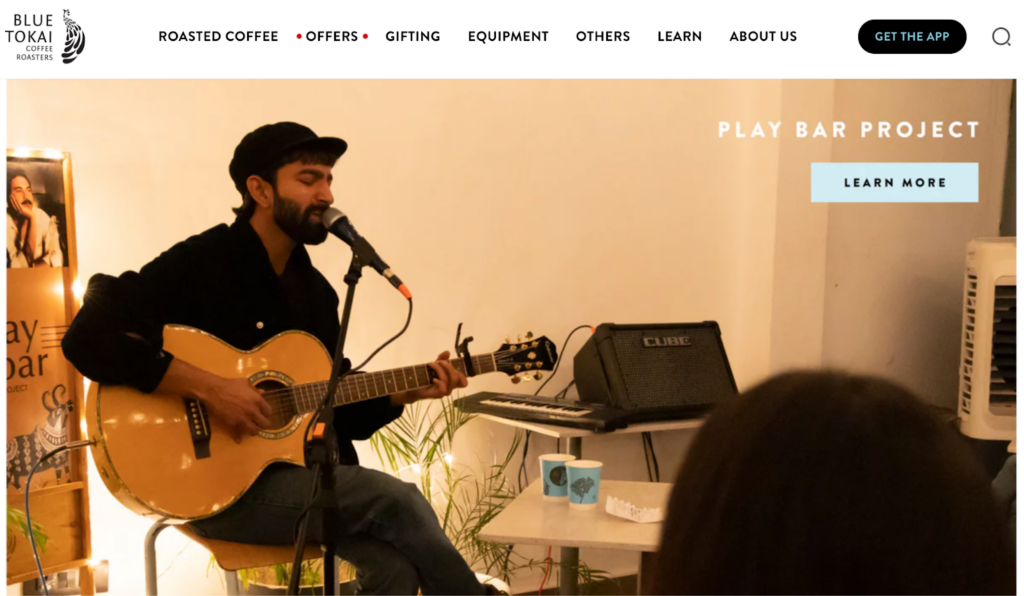Click the Blue Tokai bird logo icon

click(x=73, y=37)
